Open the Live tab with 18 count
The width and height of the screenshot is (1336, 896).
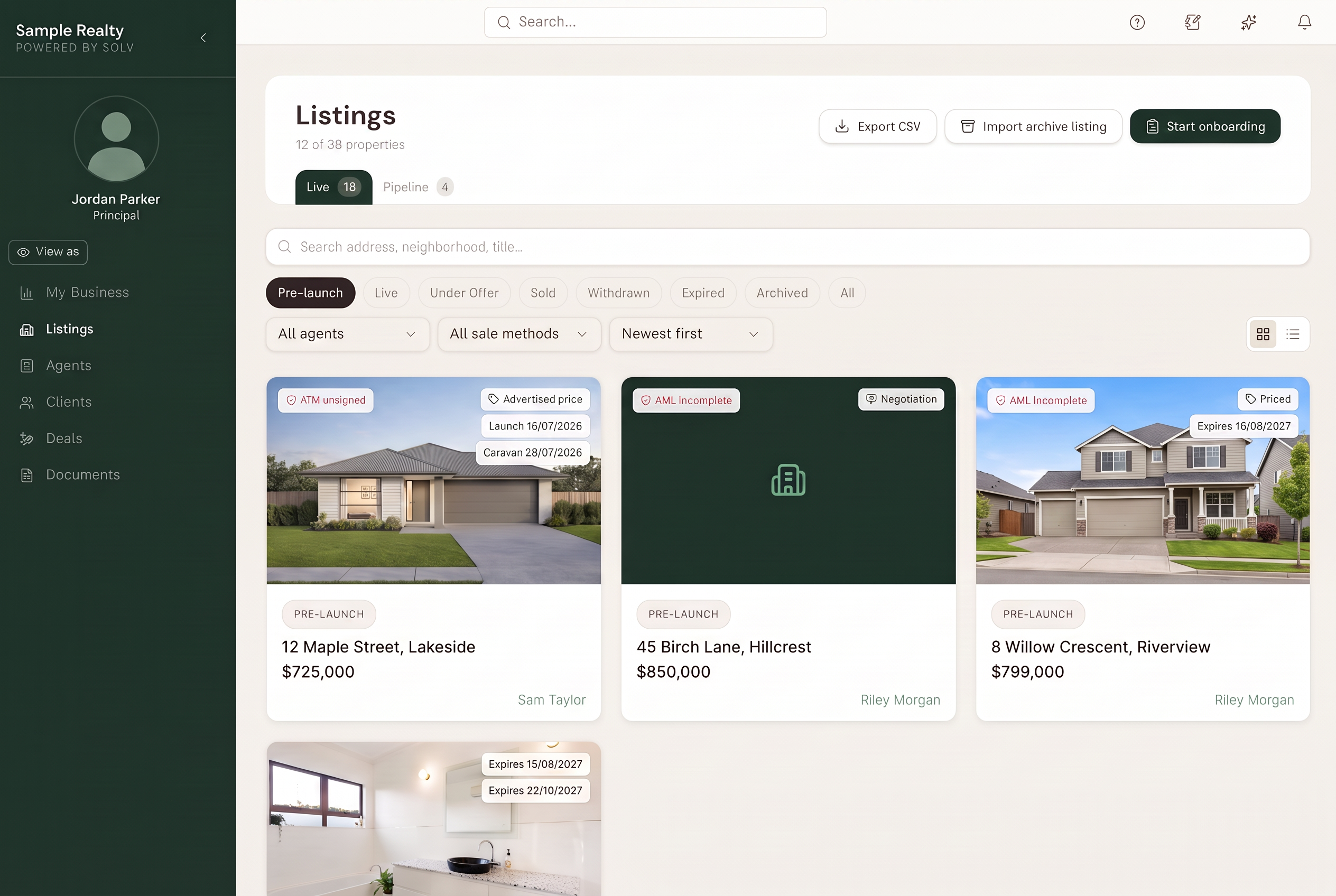tap(333, 187)
